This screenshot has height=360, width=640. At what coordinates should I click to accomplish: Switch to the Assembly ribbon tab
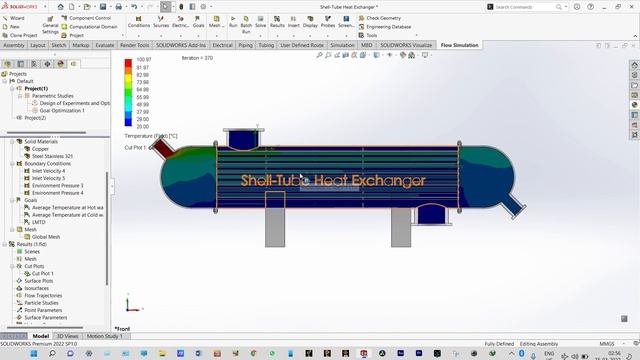point(14,45)
